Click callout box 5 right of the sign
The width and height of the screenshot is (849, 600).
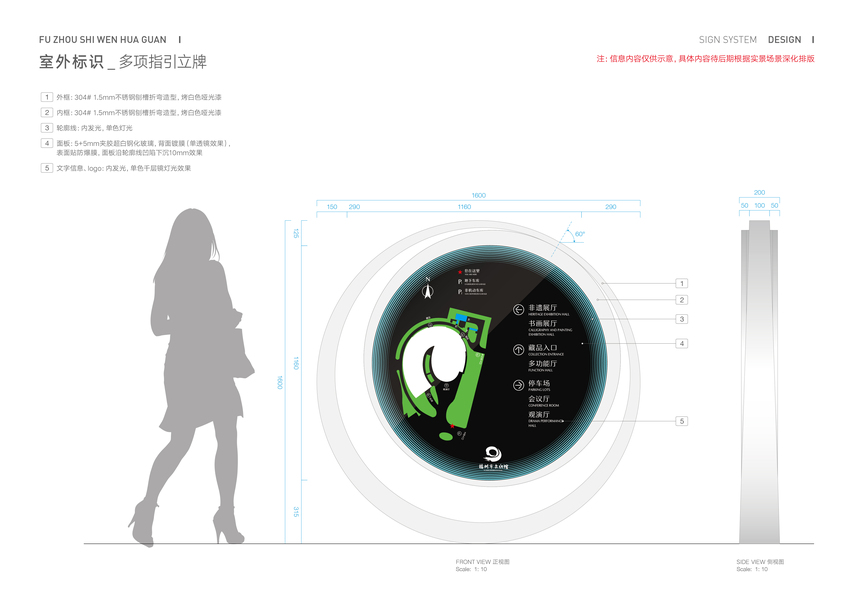click(682, 421)
